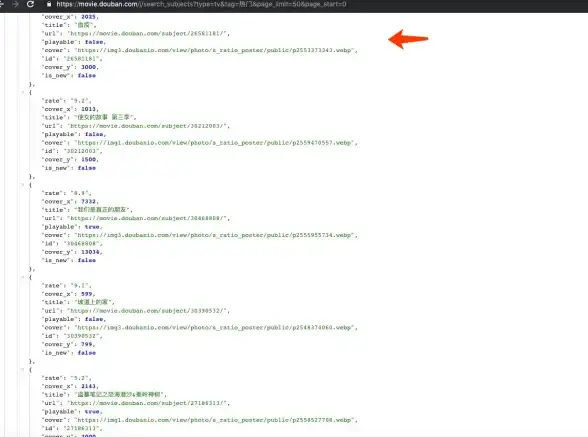Collapse the JSON object with rate 9.1
Image resolution: width=588 pixels, height=437 pixels.
pos(23,277)
